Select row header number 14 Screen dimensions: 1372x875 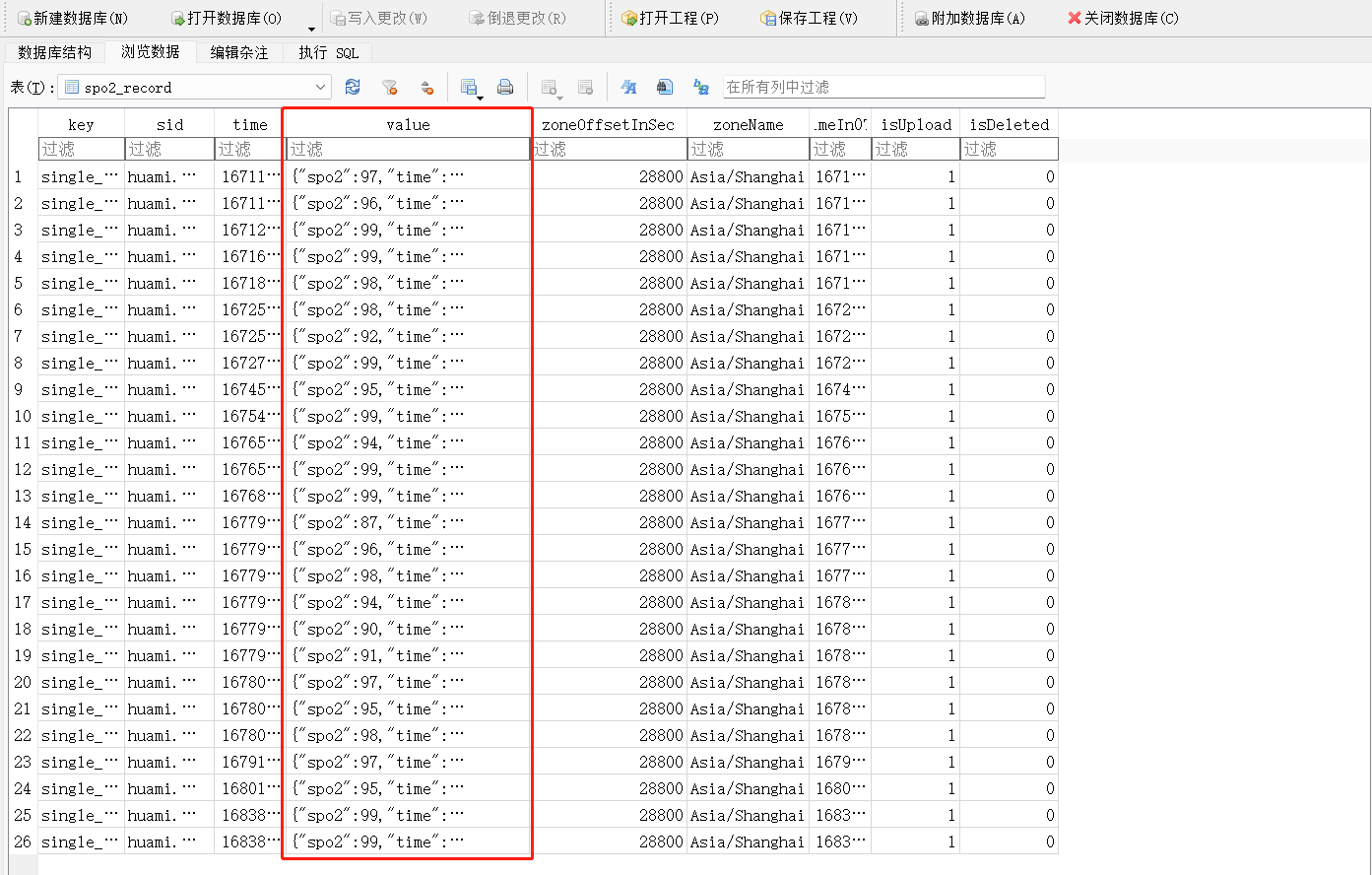[x=24, y=522]
